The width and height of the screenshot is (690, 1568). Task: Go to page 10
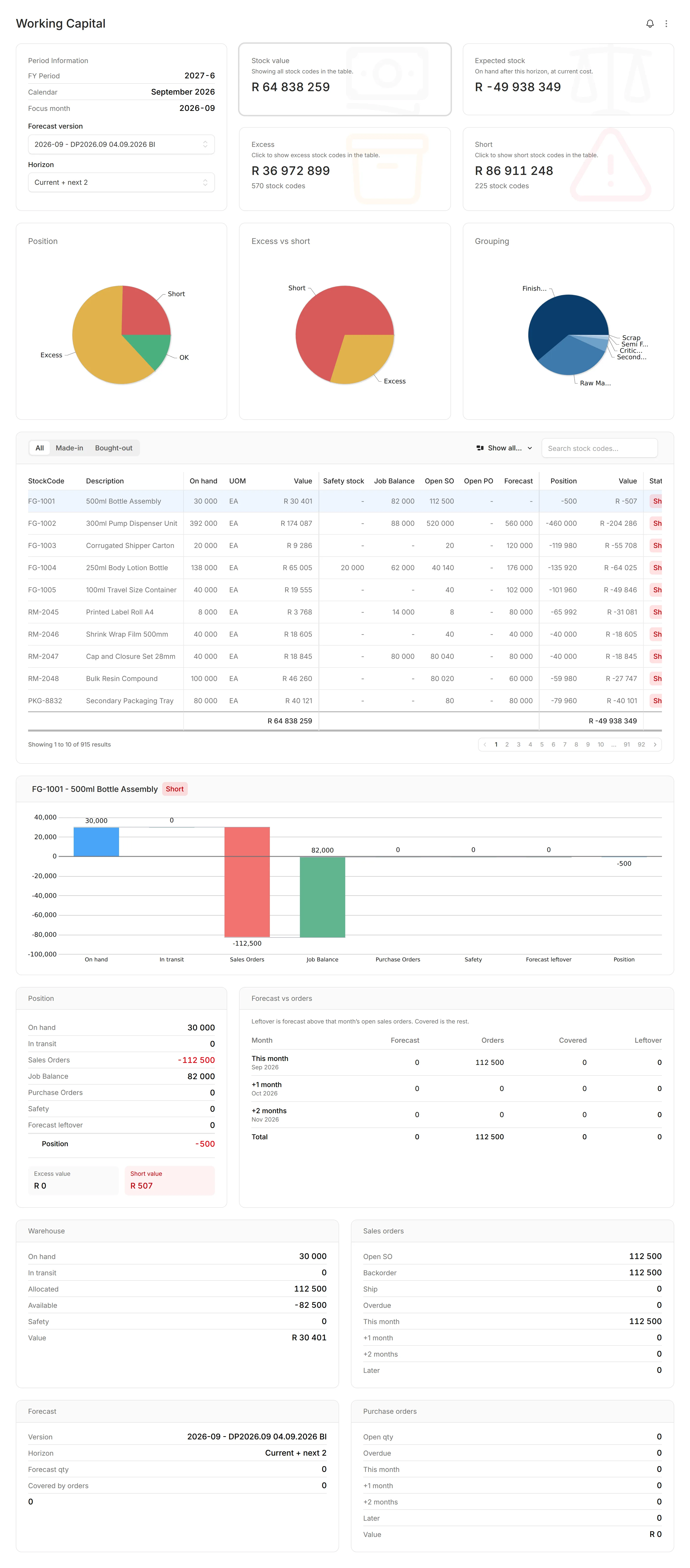pos(601,744)
